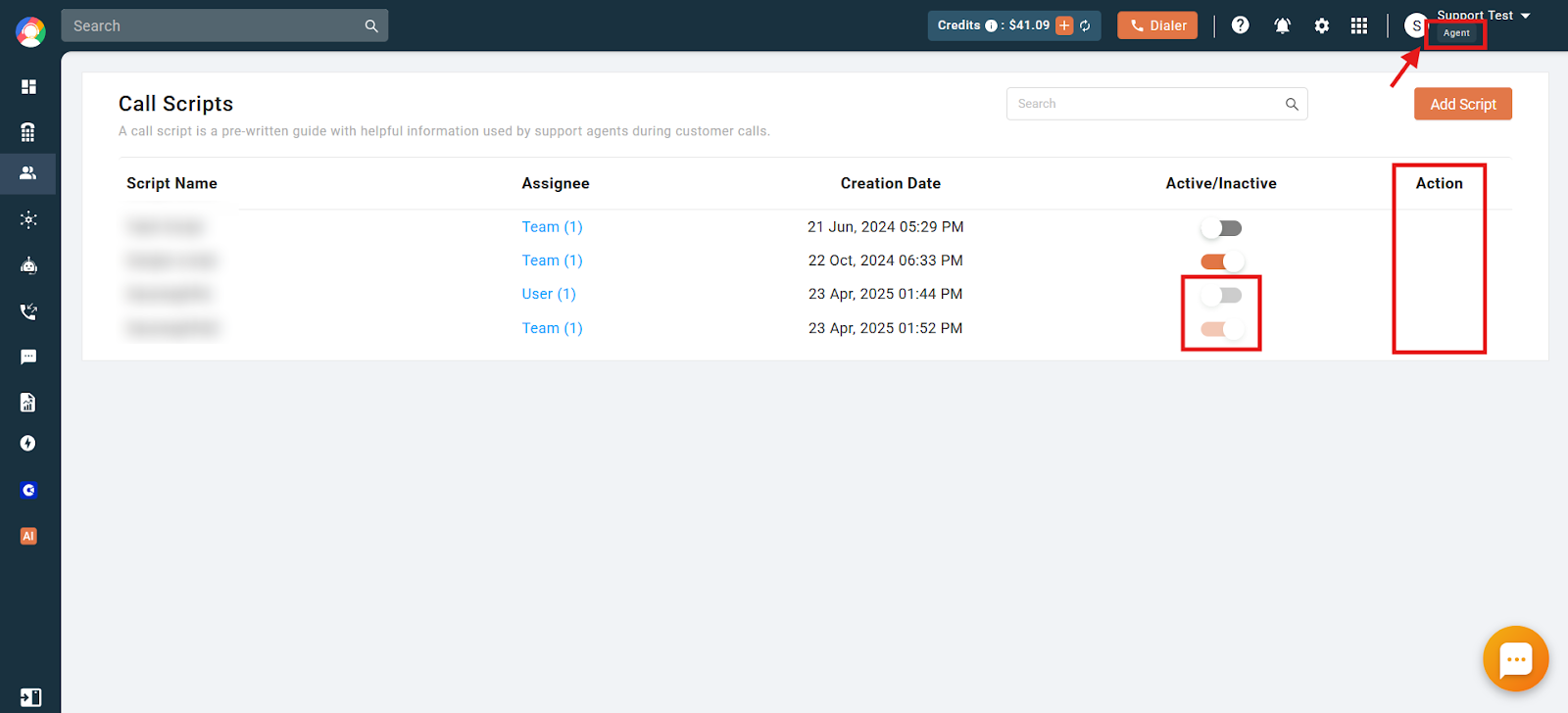Open the dashboard grid icon in the sidebar

point(28,87)
